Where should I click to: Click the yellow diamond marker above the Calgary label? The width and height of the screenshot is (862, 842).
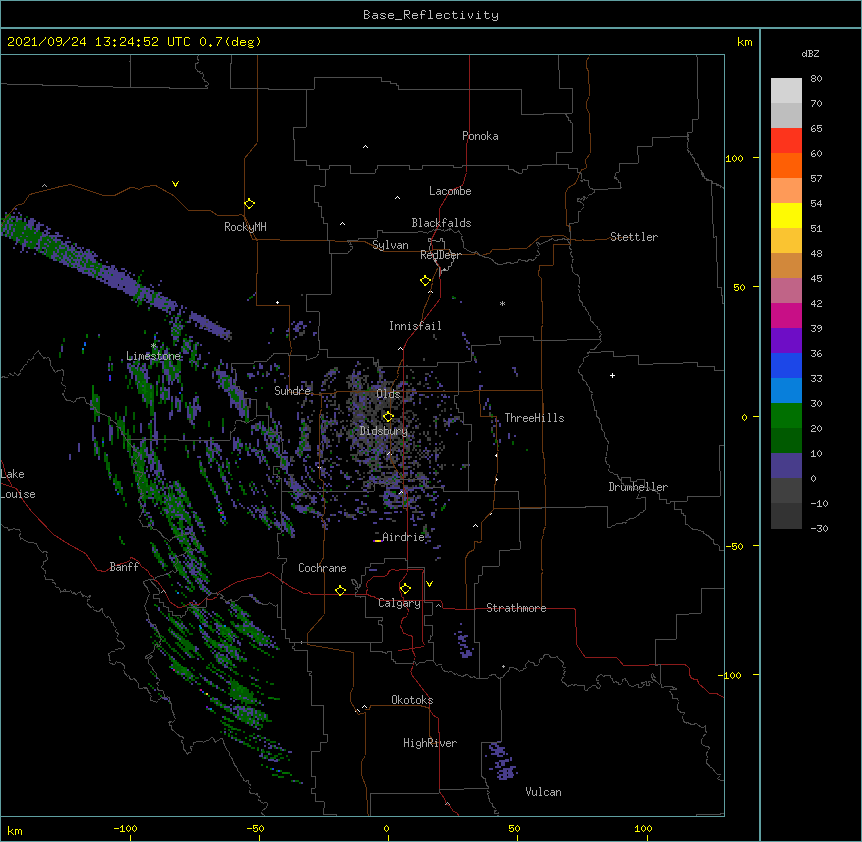coord(405,589)
